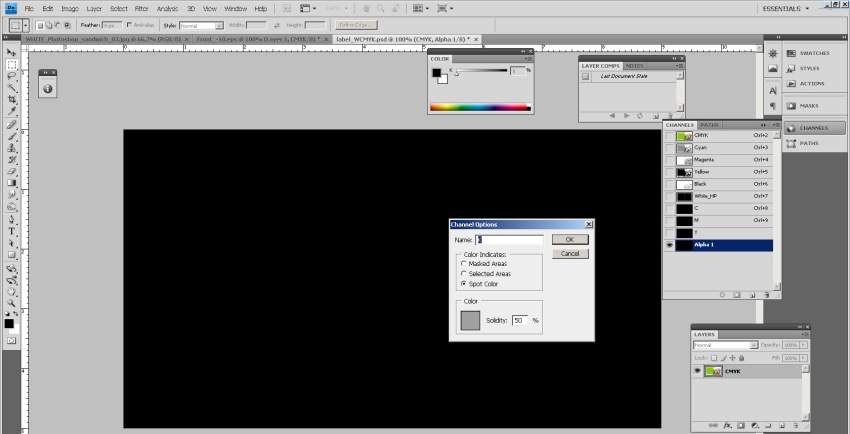Viewport: 850px width, 434px height.
Task: Toggle visibility of CMYK layer
Action: (698, 371)
